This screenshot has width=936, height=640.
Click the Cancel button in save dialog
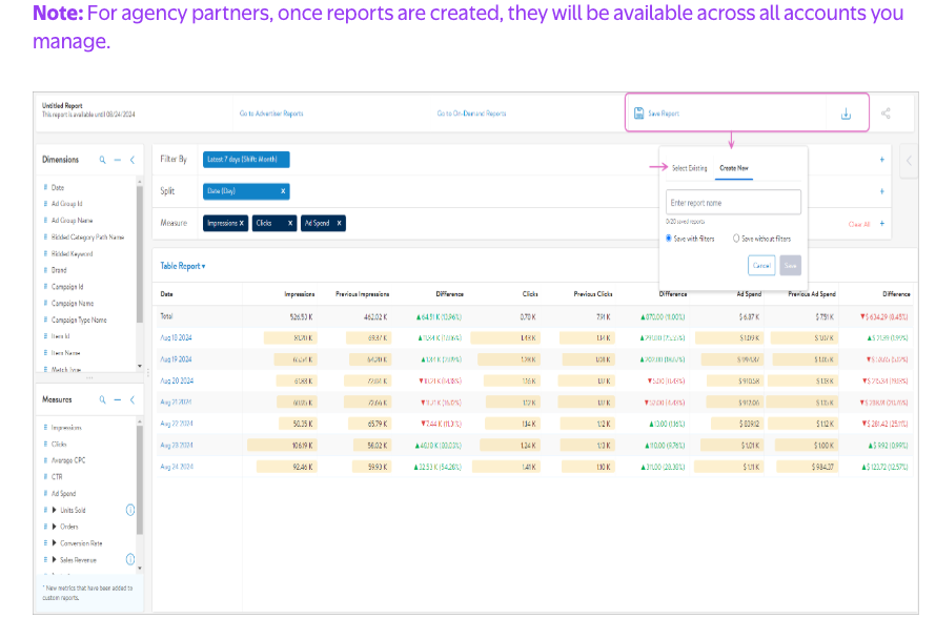tap(761, 265)
